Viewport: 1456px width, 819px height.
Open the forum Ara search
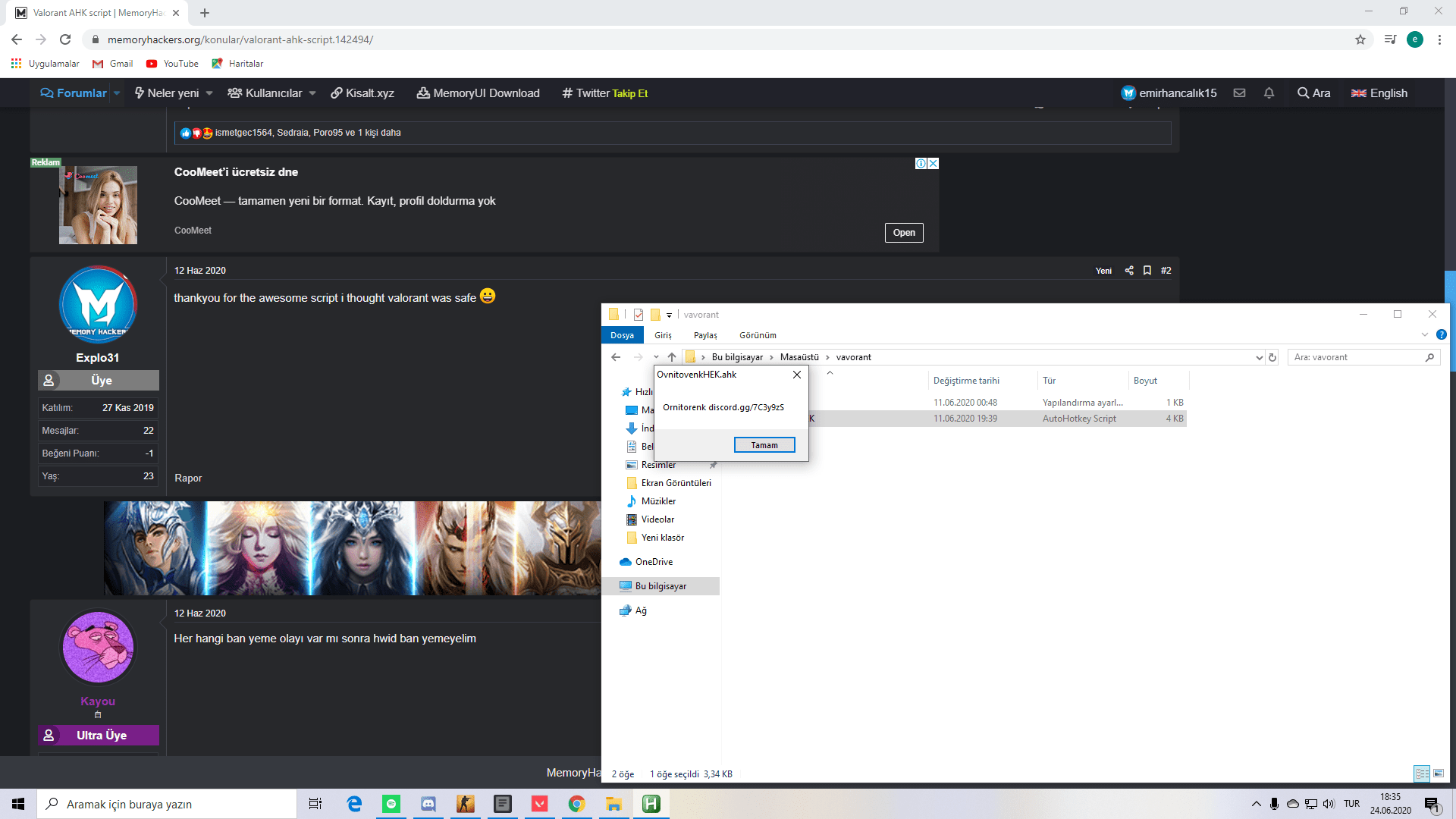(1313, 93)
